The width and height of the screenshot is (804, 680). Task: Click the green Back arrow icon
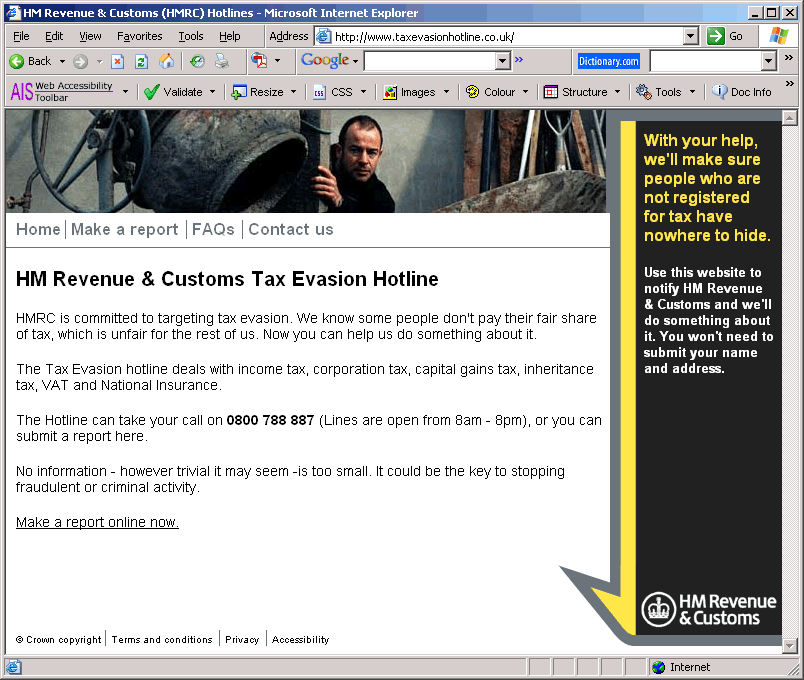(16, 62)
